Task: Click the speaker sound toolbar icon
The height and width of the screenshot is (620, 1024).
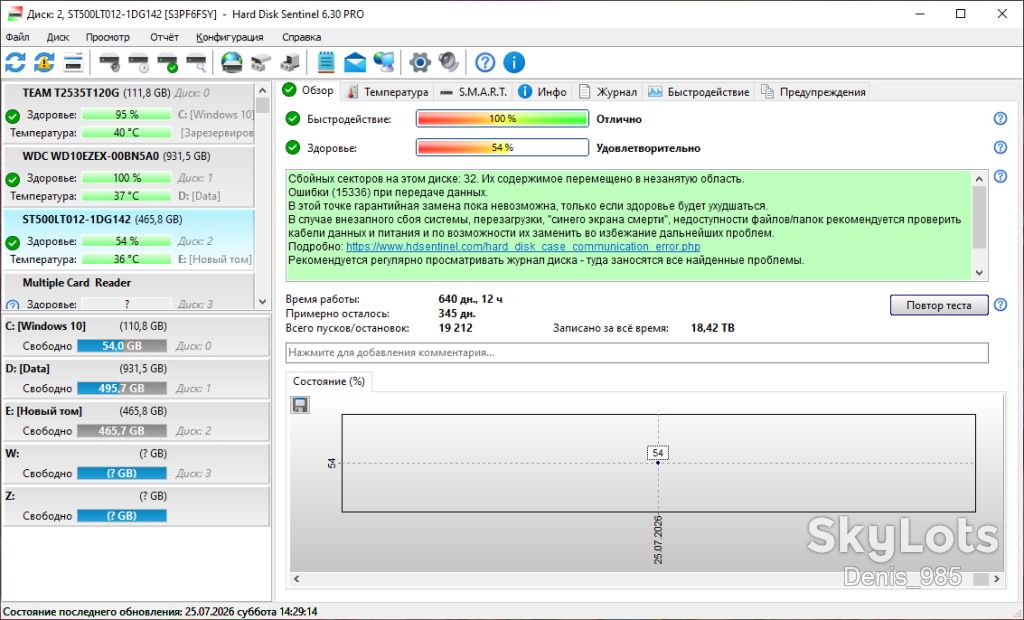Action: [x=449, y=63]
